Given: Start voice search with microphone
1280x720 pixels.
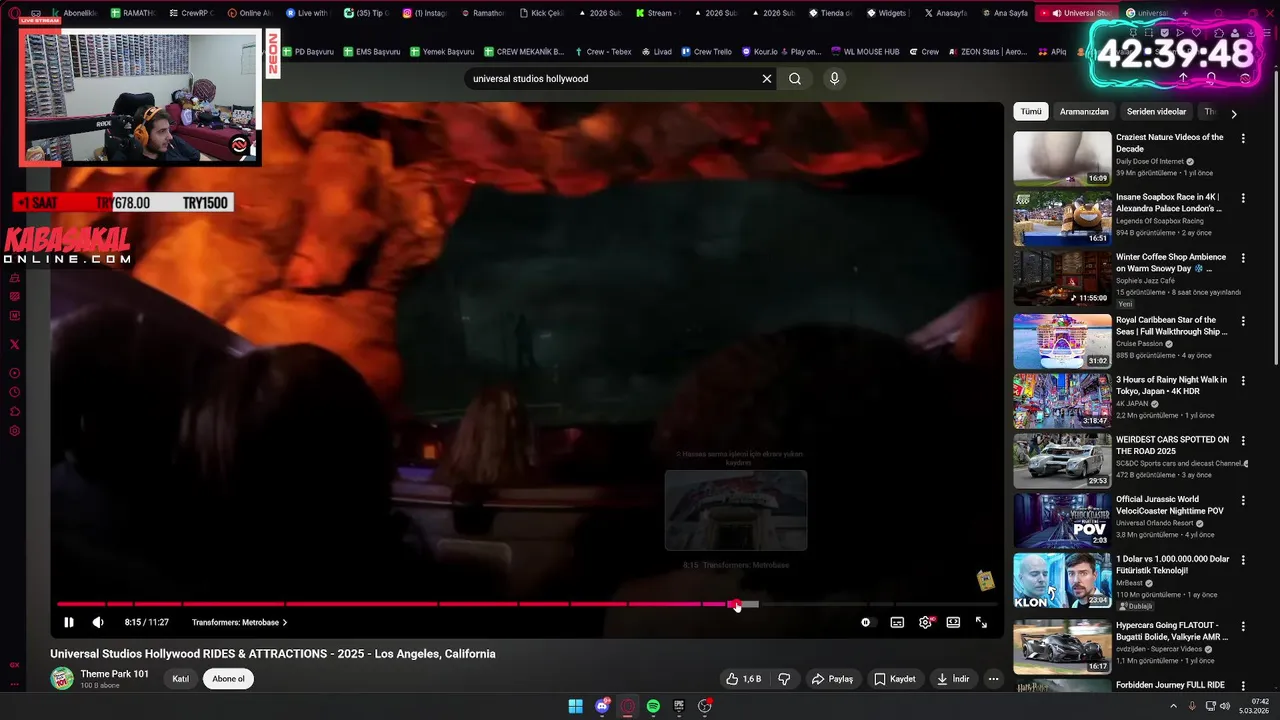Looking at the screenshot, I should pos(834,79).
